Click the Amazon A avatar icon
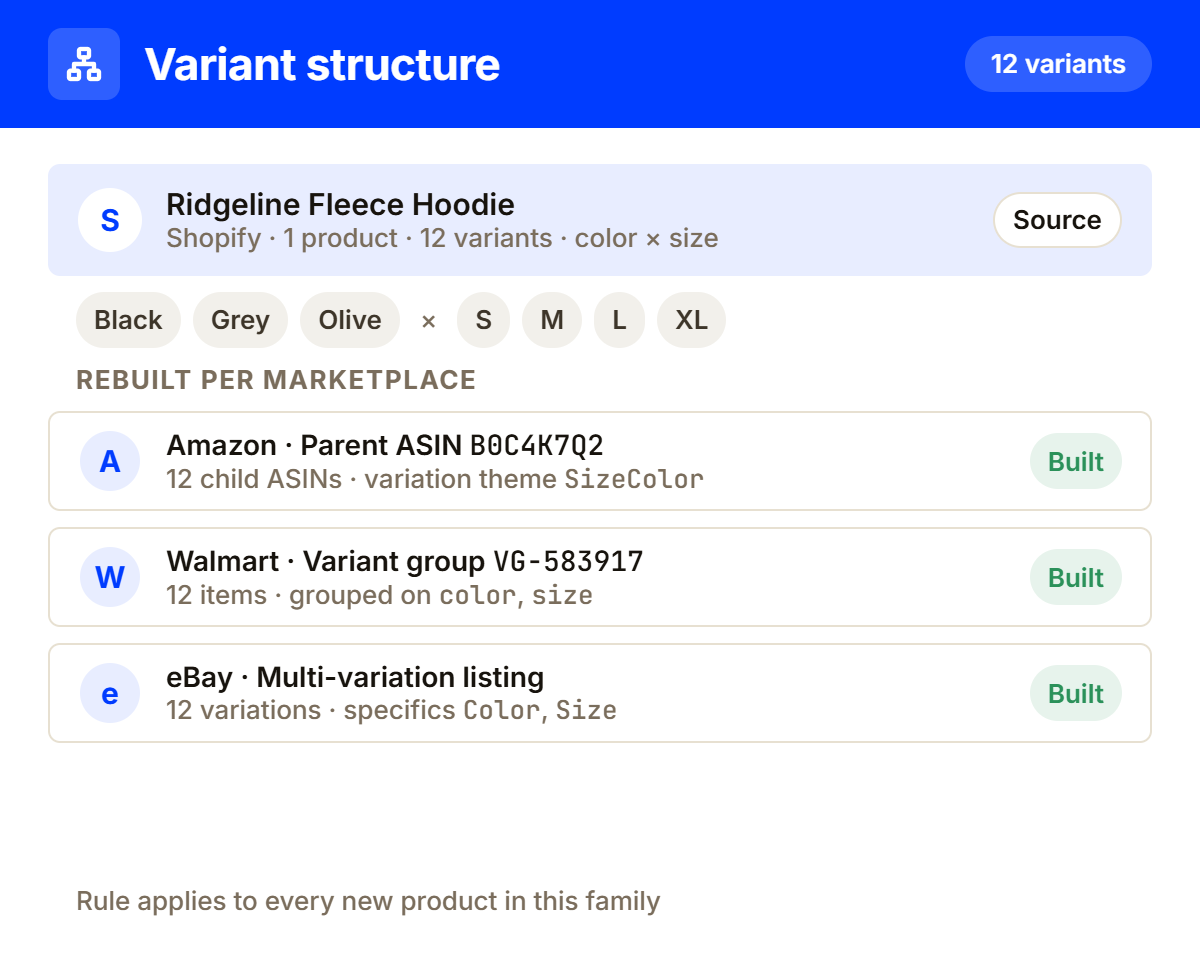 pyautogui.click(x=110, y=461)
